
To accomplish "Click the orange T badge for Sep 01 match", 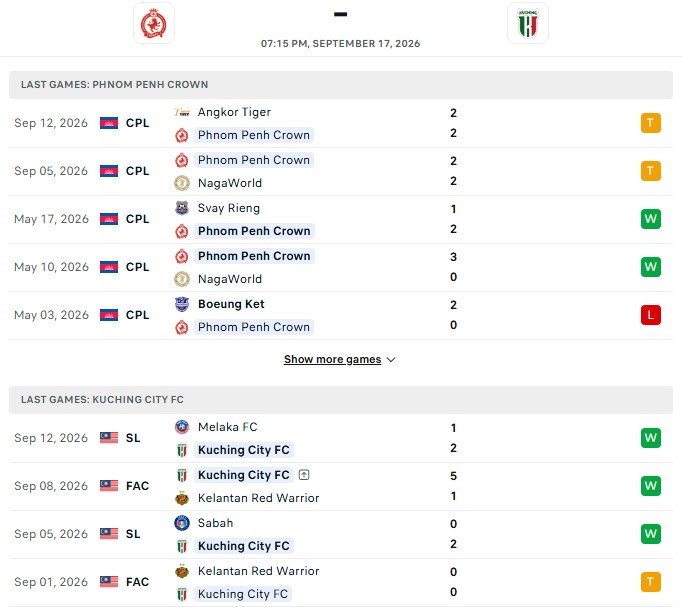I will [651, 582].
